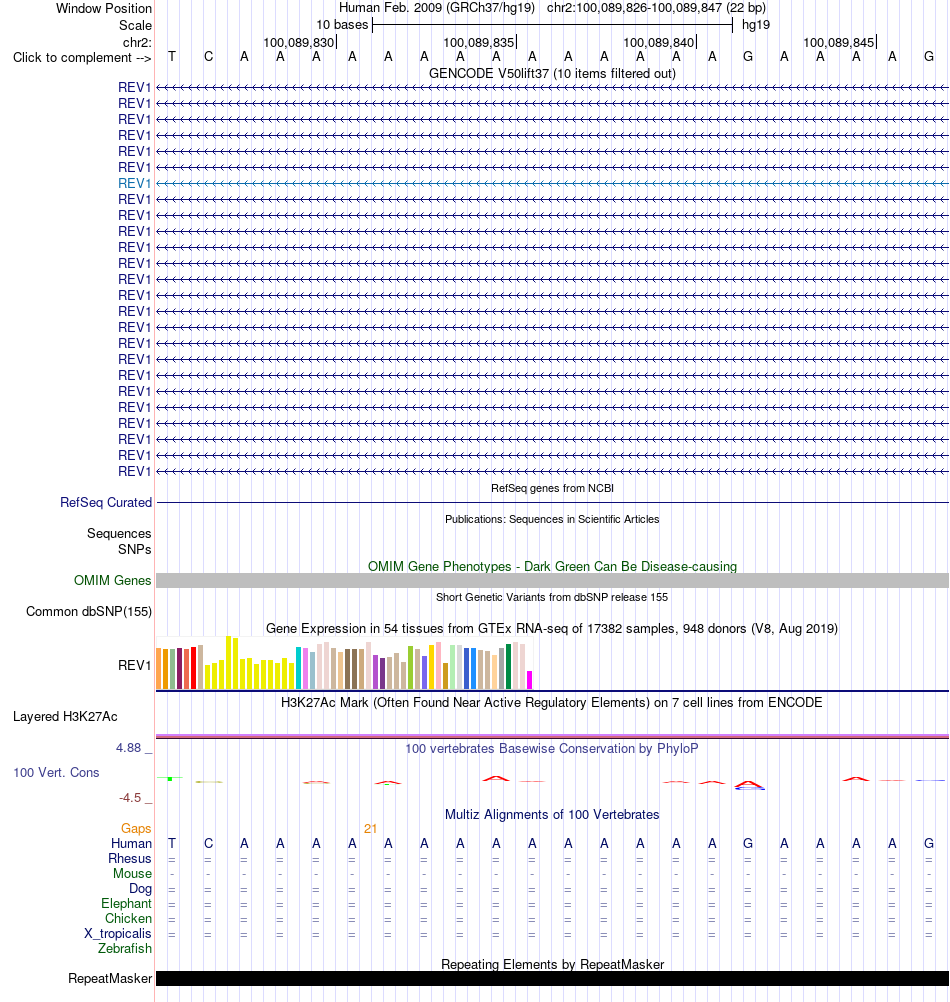Image resolution: width=950 pixels, height=1002 pixels.
Task: Click the 100,089,835 position marker
Action: point(479,42)
